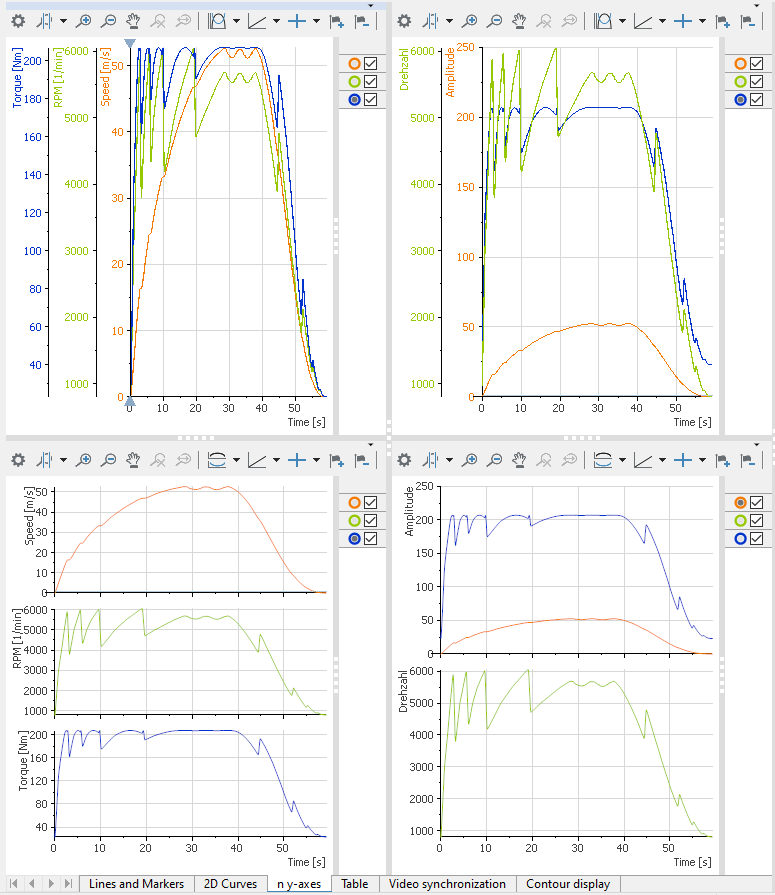Click the band cursor icon in top-left toolbar
The image size is (775, 895).
(217, 21)
